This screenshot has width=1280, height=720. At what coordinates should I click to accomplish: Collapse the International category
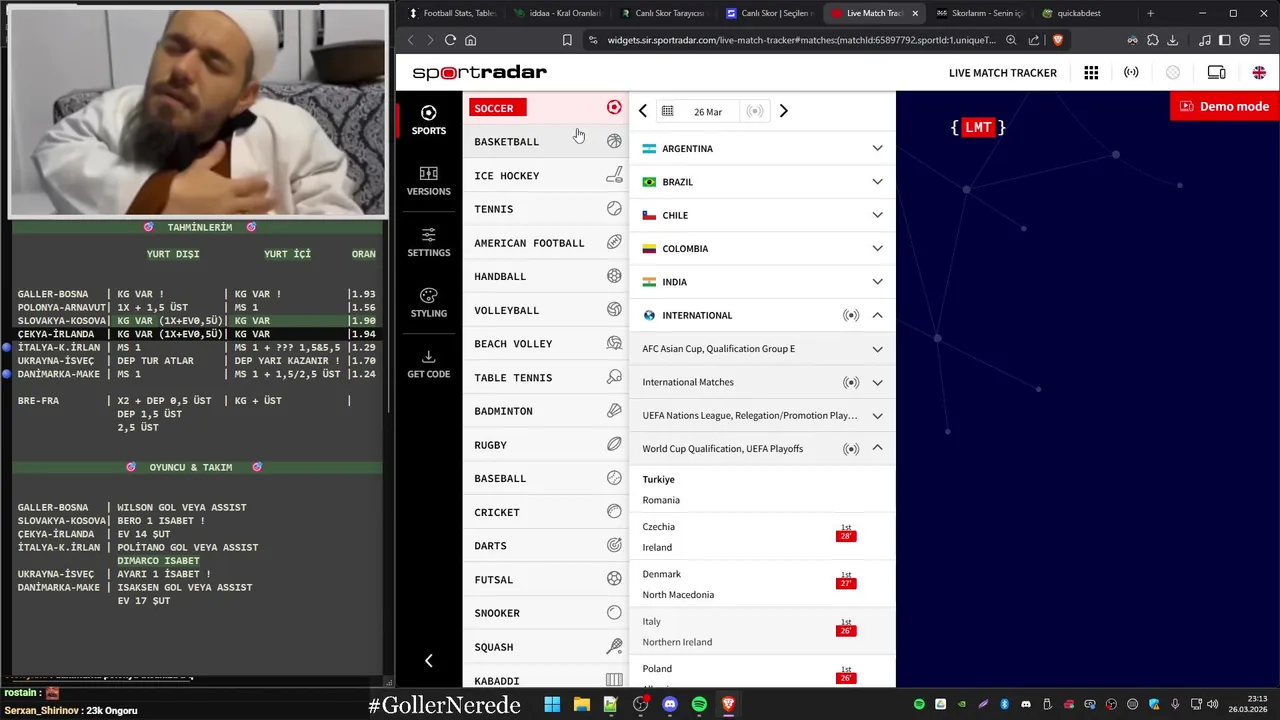(877, 315)
